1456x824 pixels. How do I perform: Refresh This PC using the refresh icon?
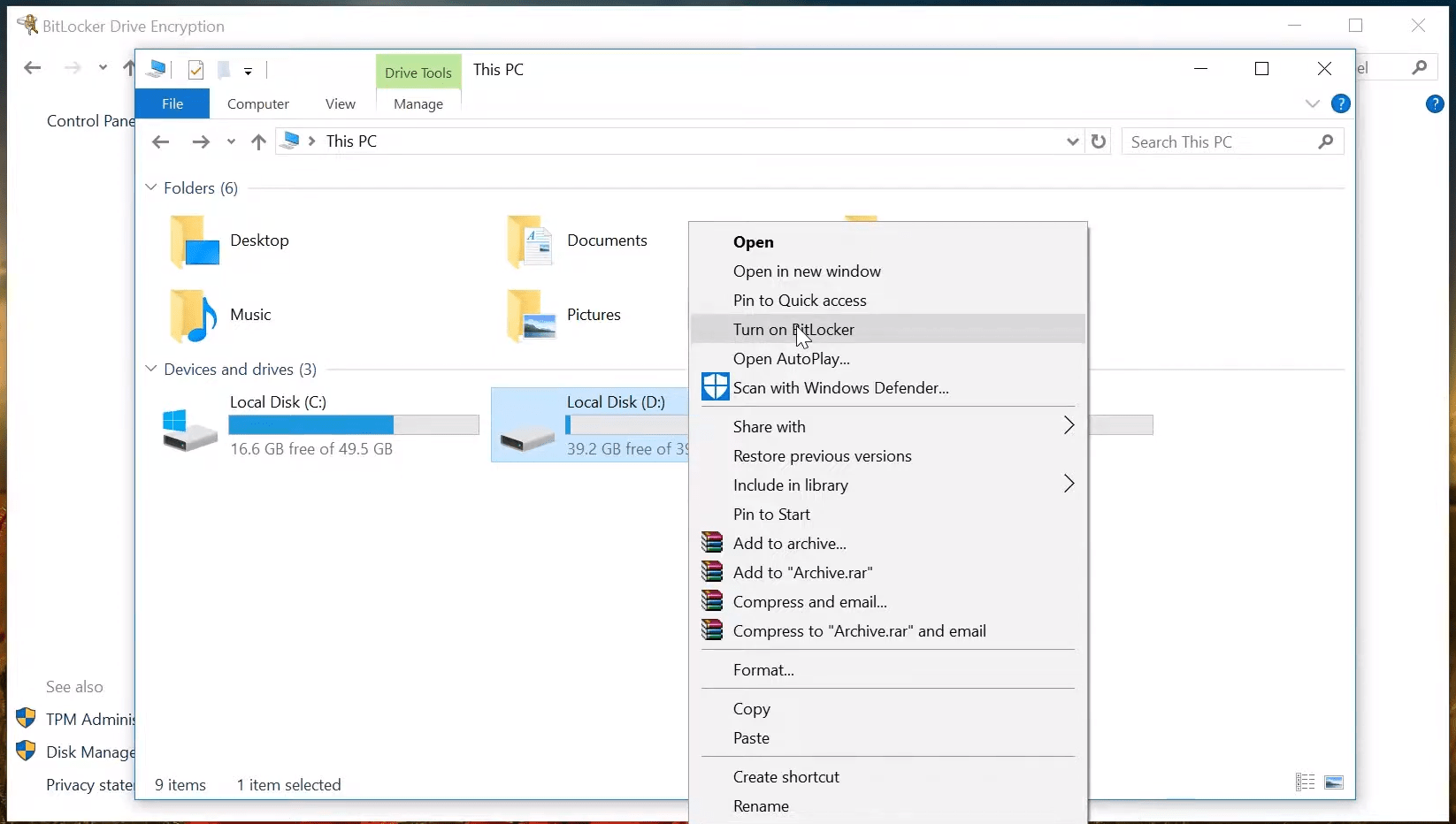tap(1100, 141)
